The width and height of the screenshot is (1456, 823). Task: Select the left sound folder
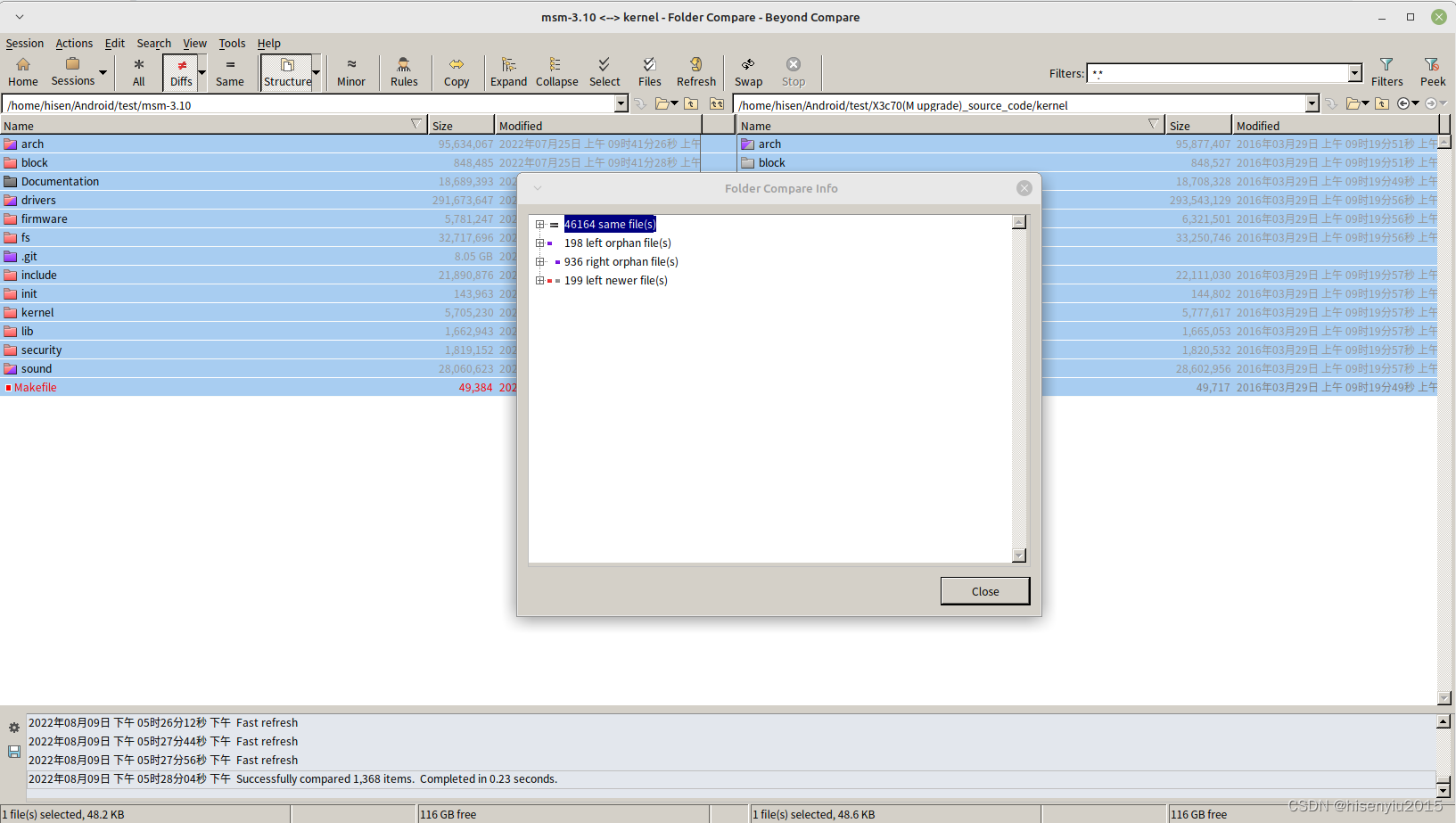coord(37,368)
